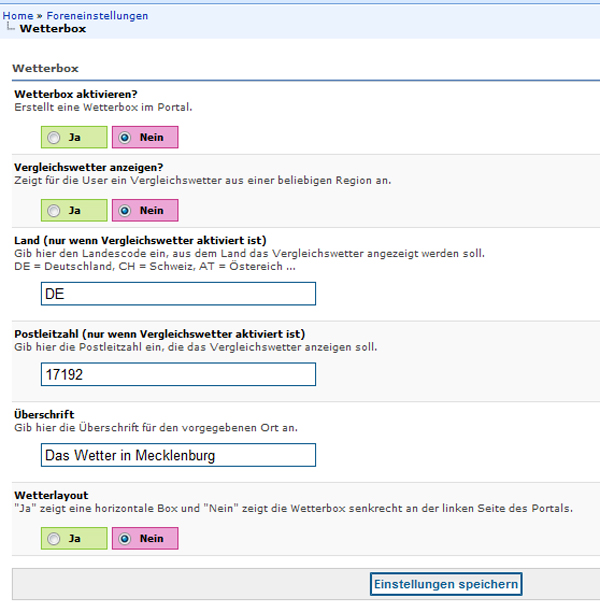Open the Home breadcrumb link
600x612 pixels.
coord(18,16)
